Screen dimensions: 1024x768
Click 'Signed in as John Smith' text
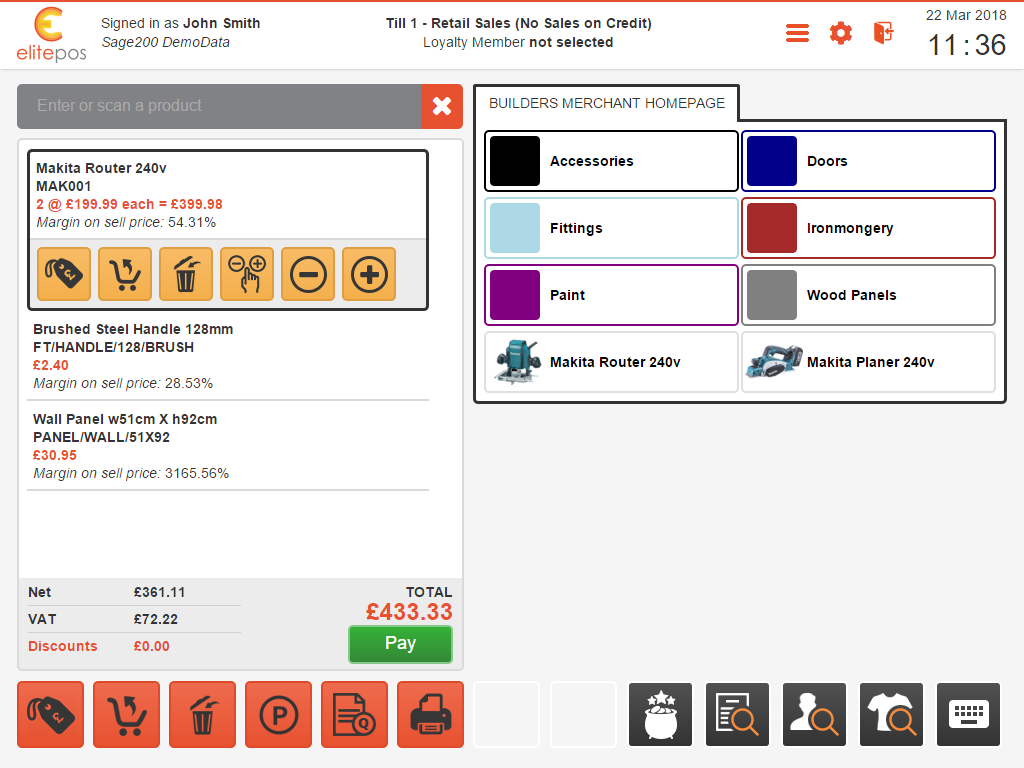click(180, 24)
